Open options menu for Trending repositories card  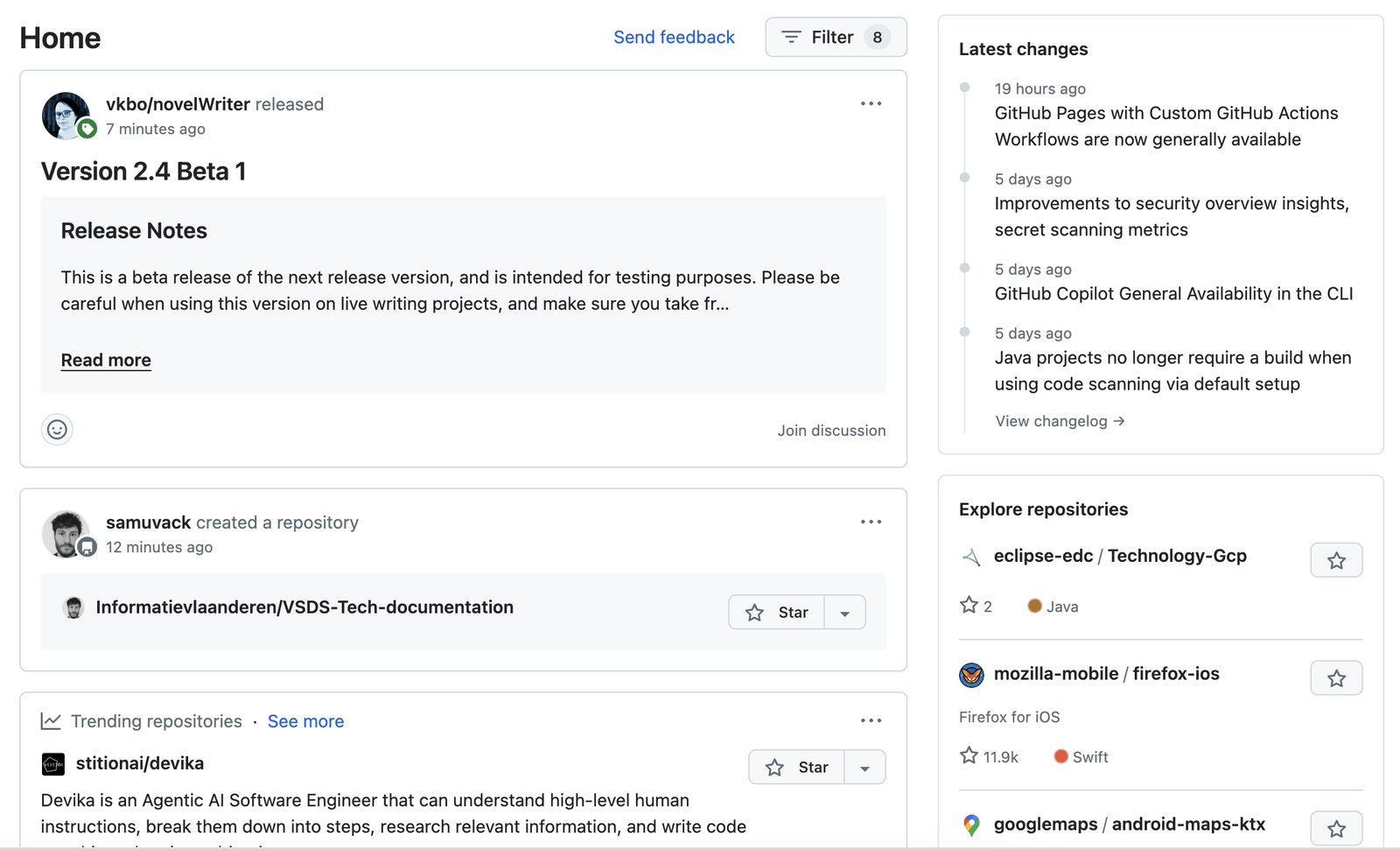871,720
